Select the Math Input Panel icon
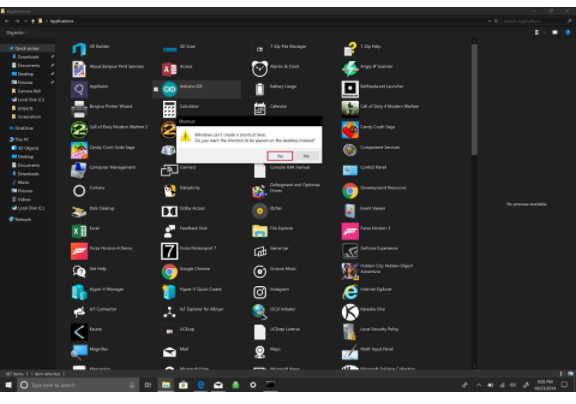The height and width of the screenshot is (404, 576). (x=350, y=352)
